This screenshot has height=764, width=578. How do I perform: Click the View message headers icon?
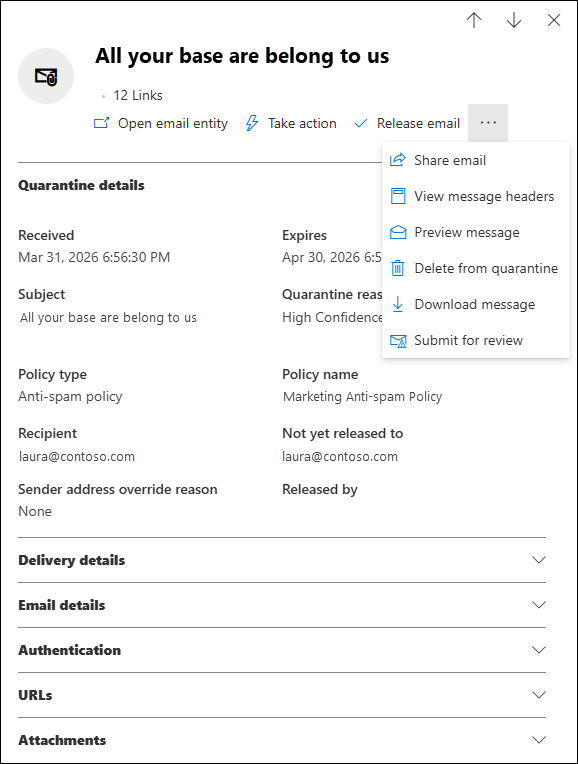(x=398, y=196)
